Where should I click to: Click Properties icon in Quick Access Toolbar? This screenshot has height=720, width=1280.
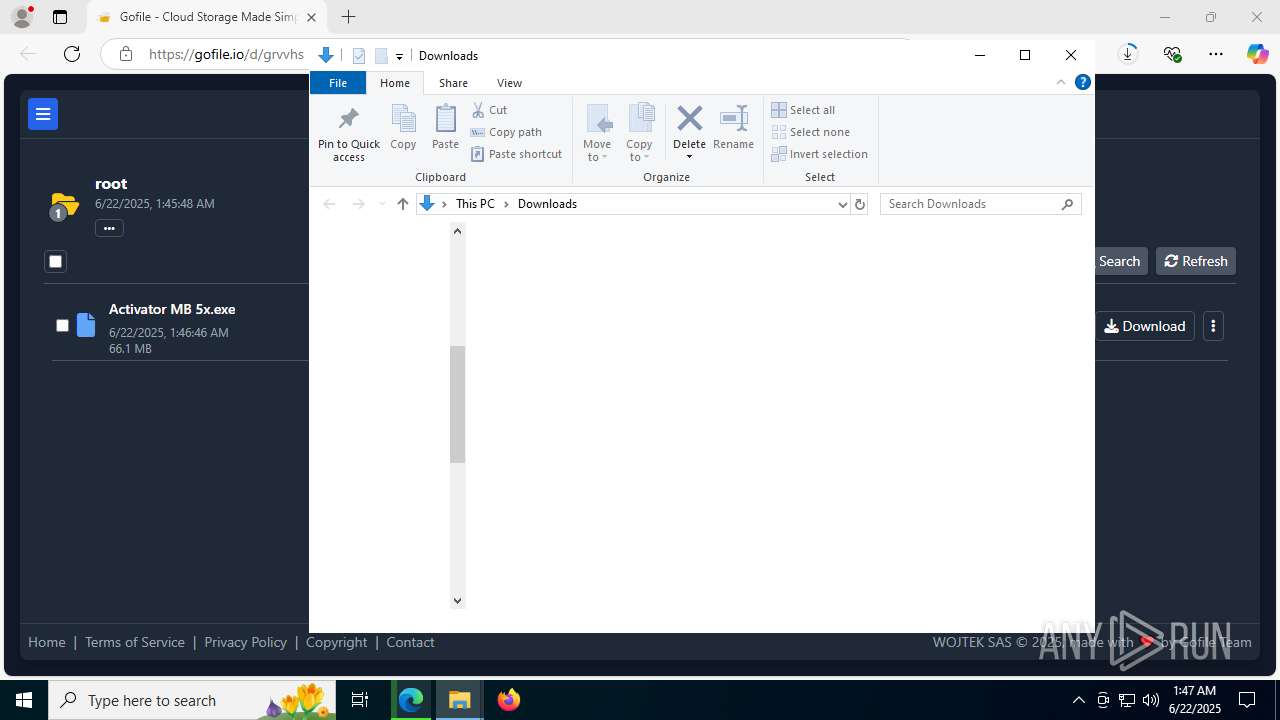(x=359, y=56)
